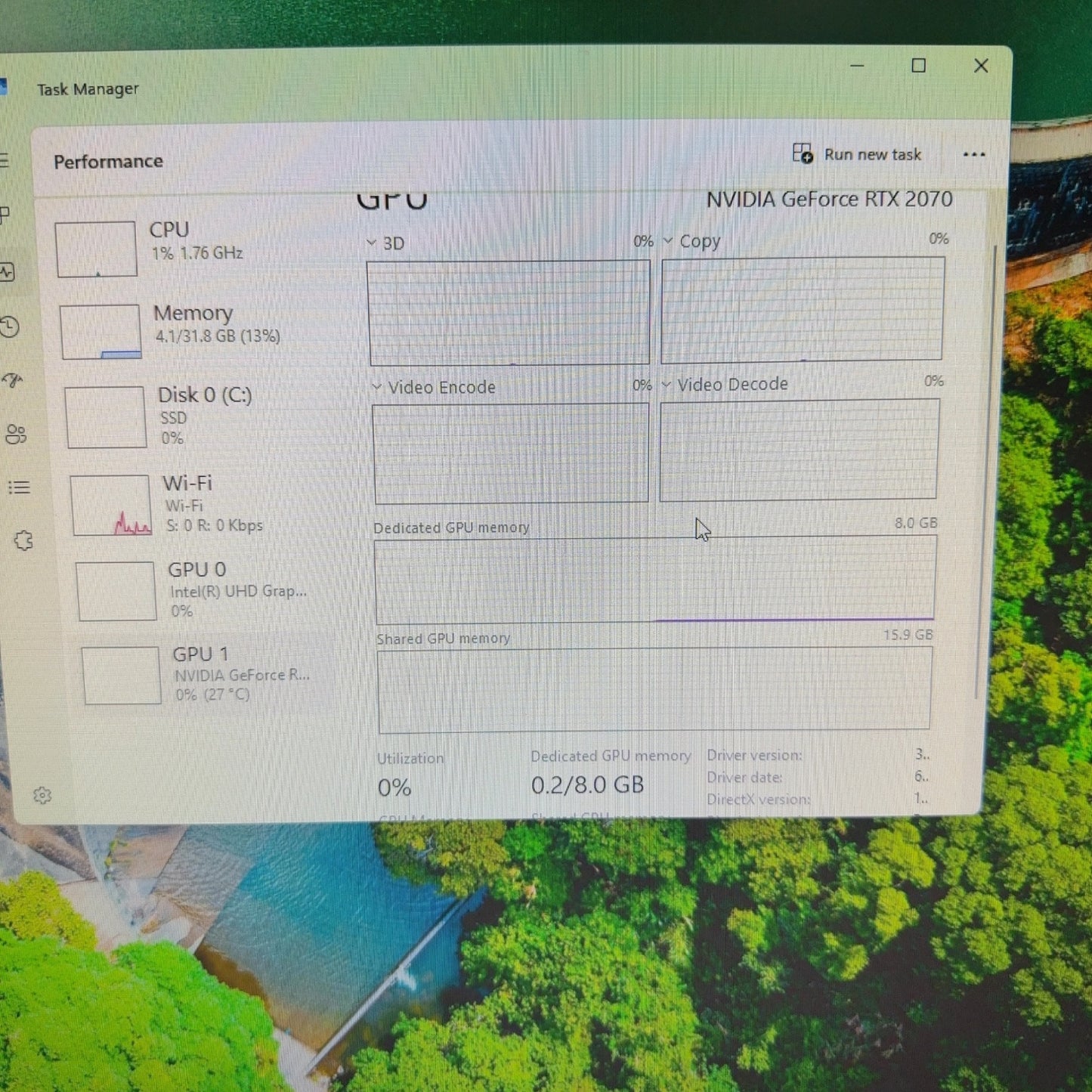Open the Video Encode engine dropdown

pyautogui.click(x=377, y=388)
